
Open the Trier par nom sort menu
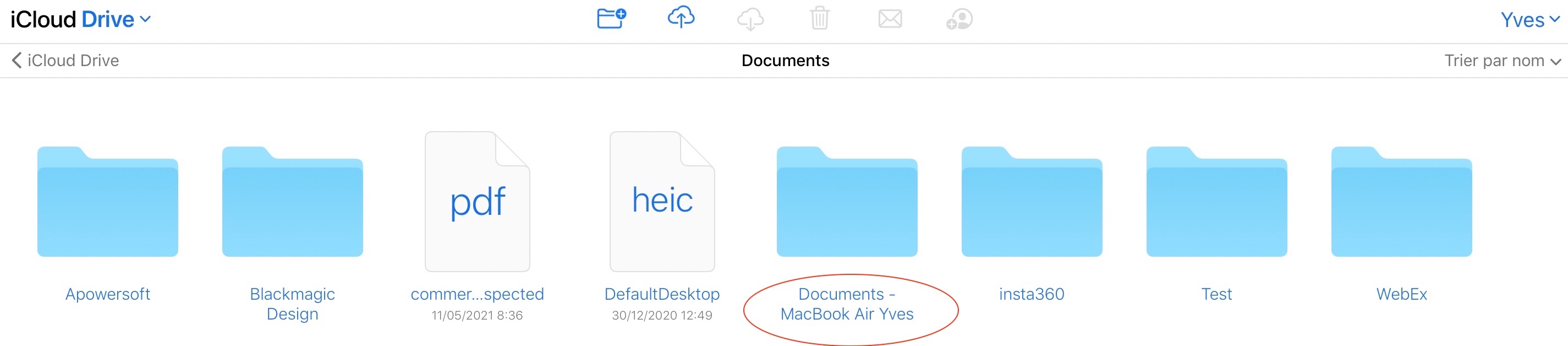1501,61
